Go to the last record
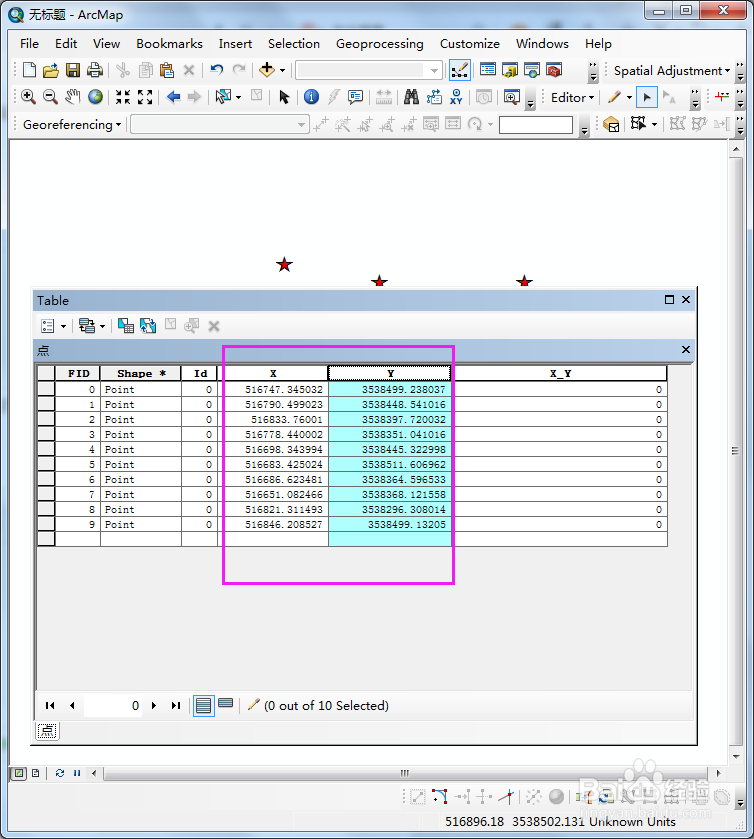Image resolution: width=754 pixels, height=839 pixels. click(176, 706)
